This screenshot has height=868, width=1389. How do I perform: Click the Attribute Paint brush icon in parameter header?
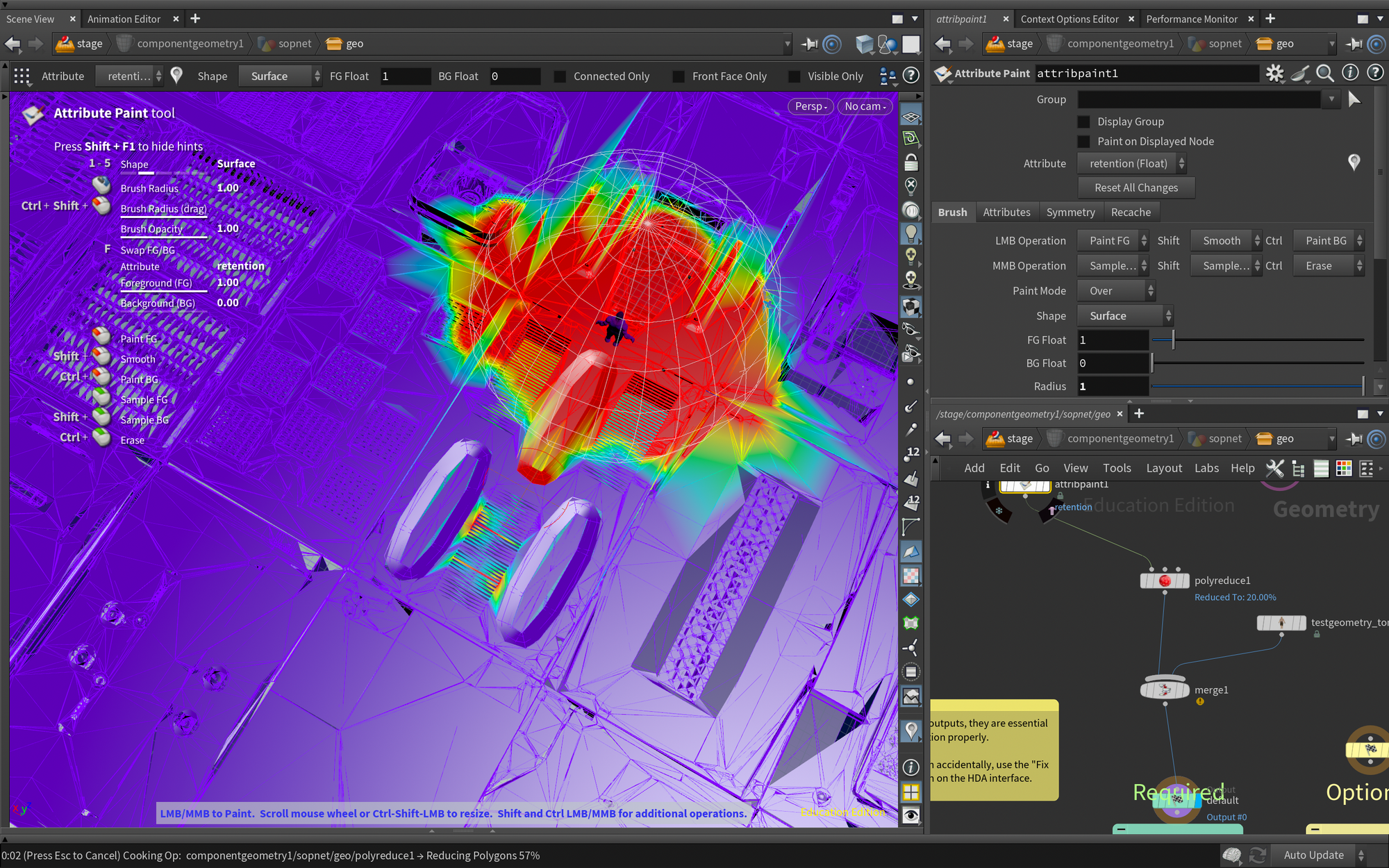tap(943, 73)
